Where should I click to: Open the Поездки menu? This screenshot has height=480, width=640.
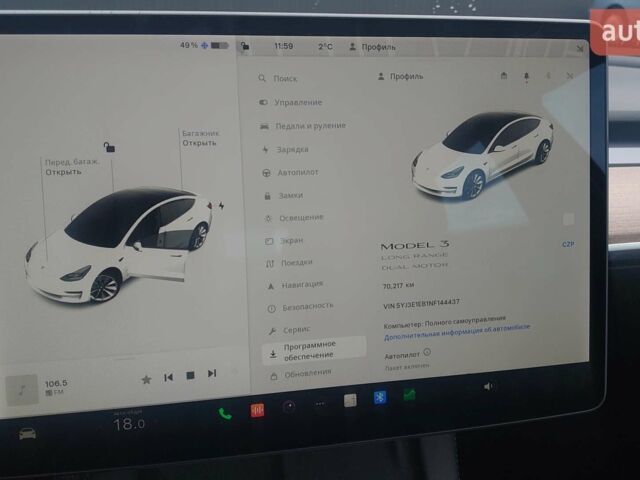289,263
